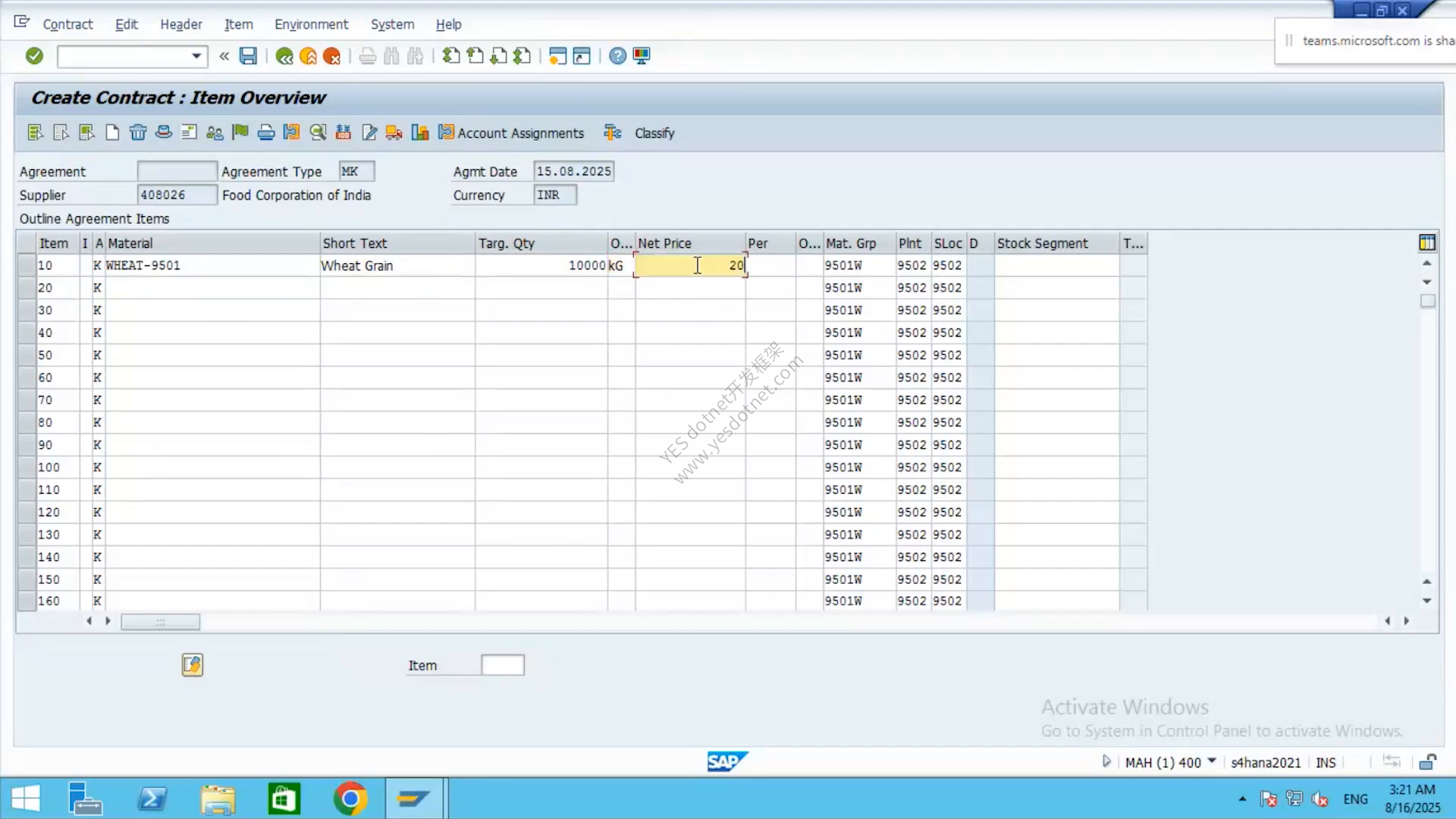Select the row selector for item 20

(27, 288)
